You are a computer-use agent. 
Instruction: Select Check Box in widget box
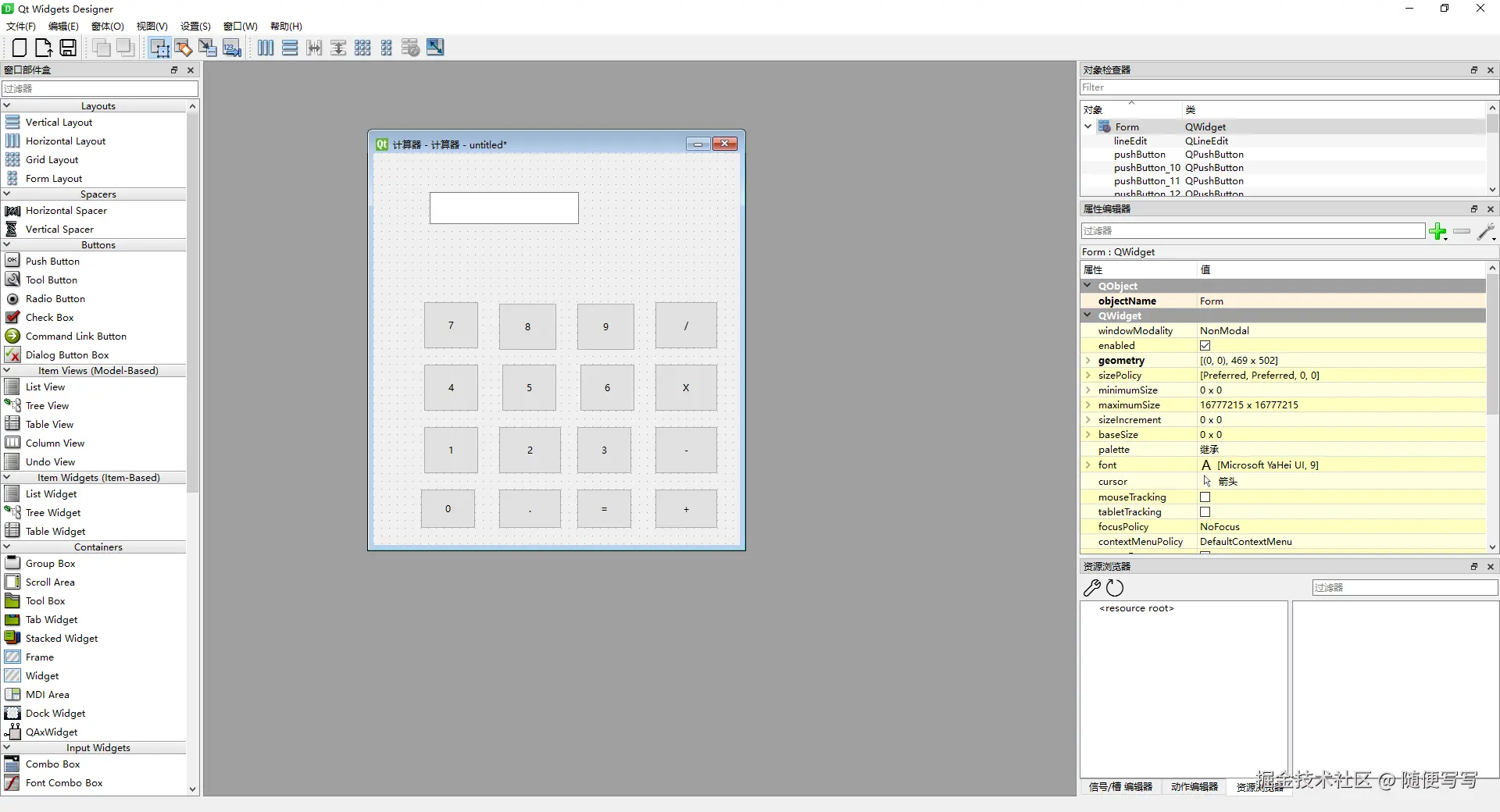49,317
